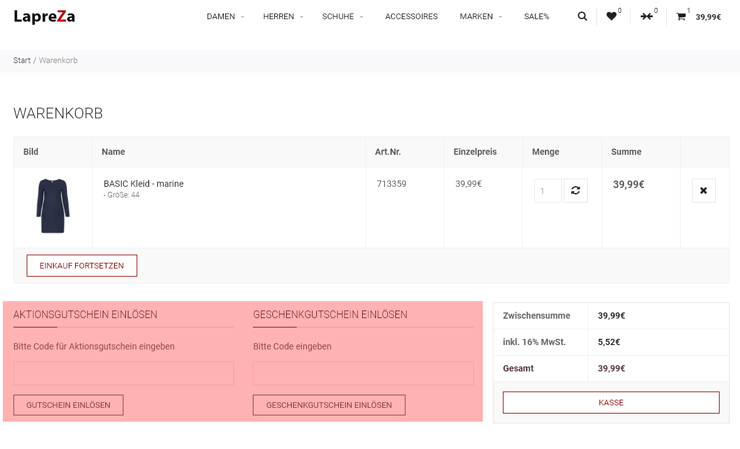Open the SALE% menu item
The image size is (740, 449).
click(536, 17)
